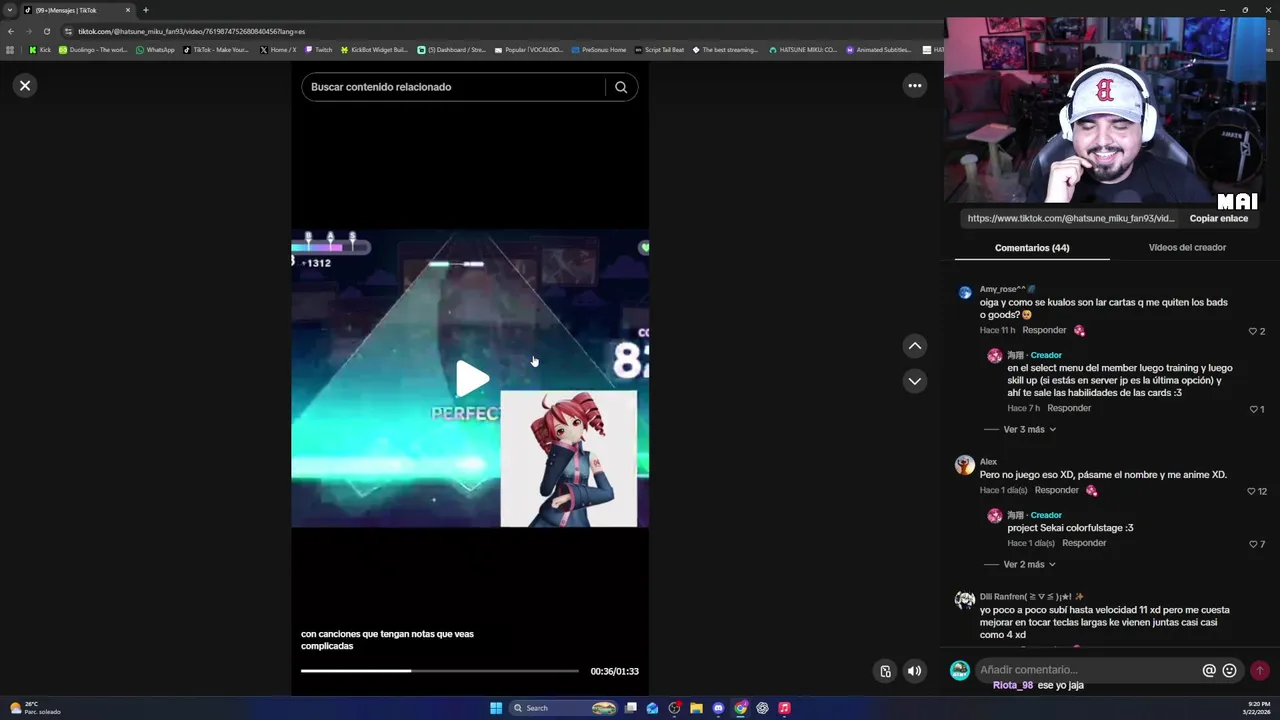Go to previous video with the up arrow

(x=914, y=346)
